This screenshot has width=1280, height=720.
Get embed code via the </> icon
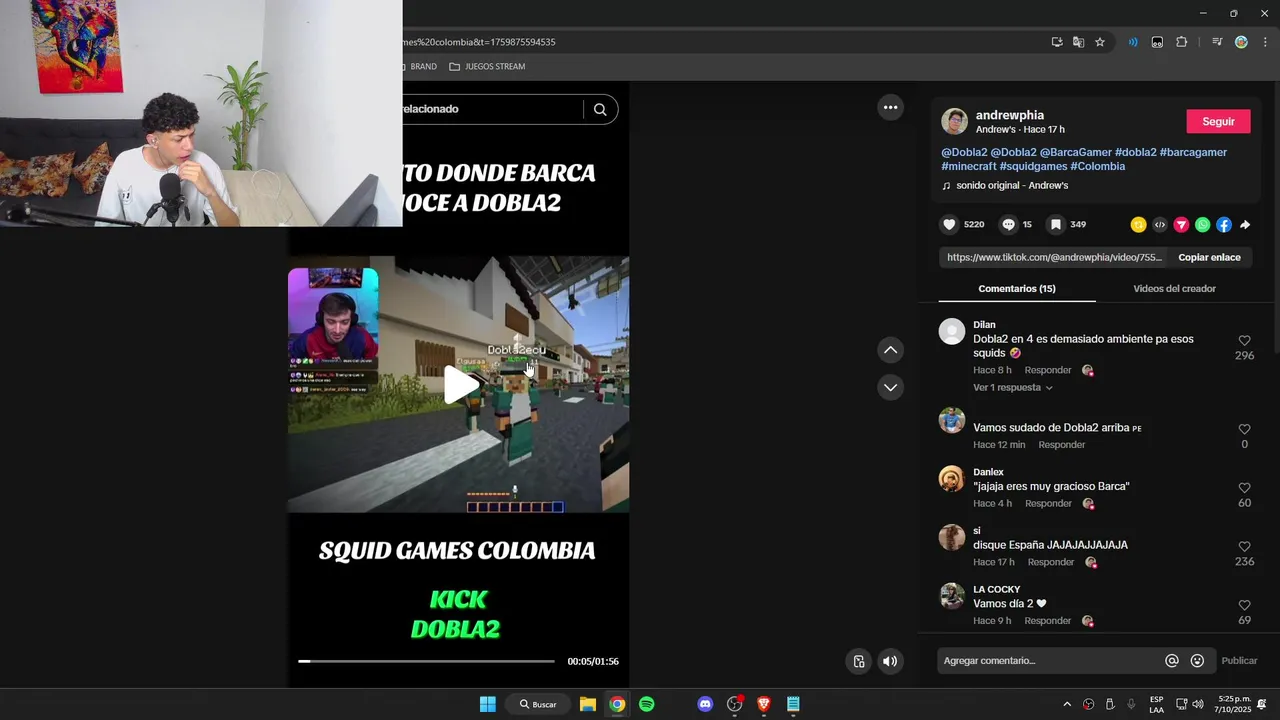coord(1160,225)
